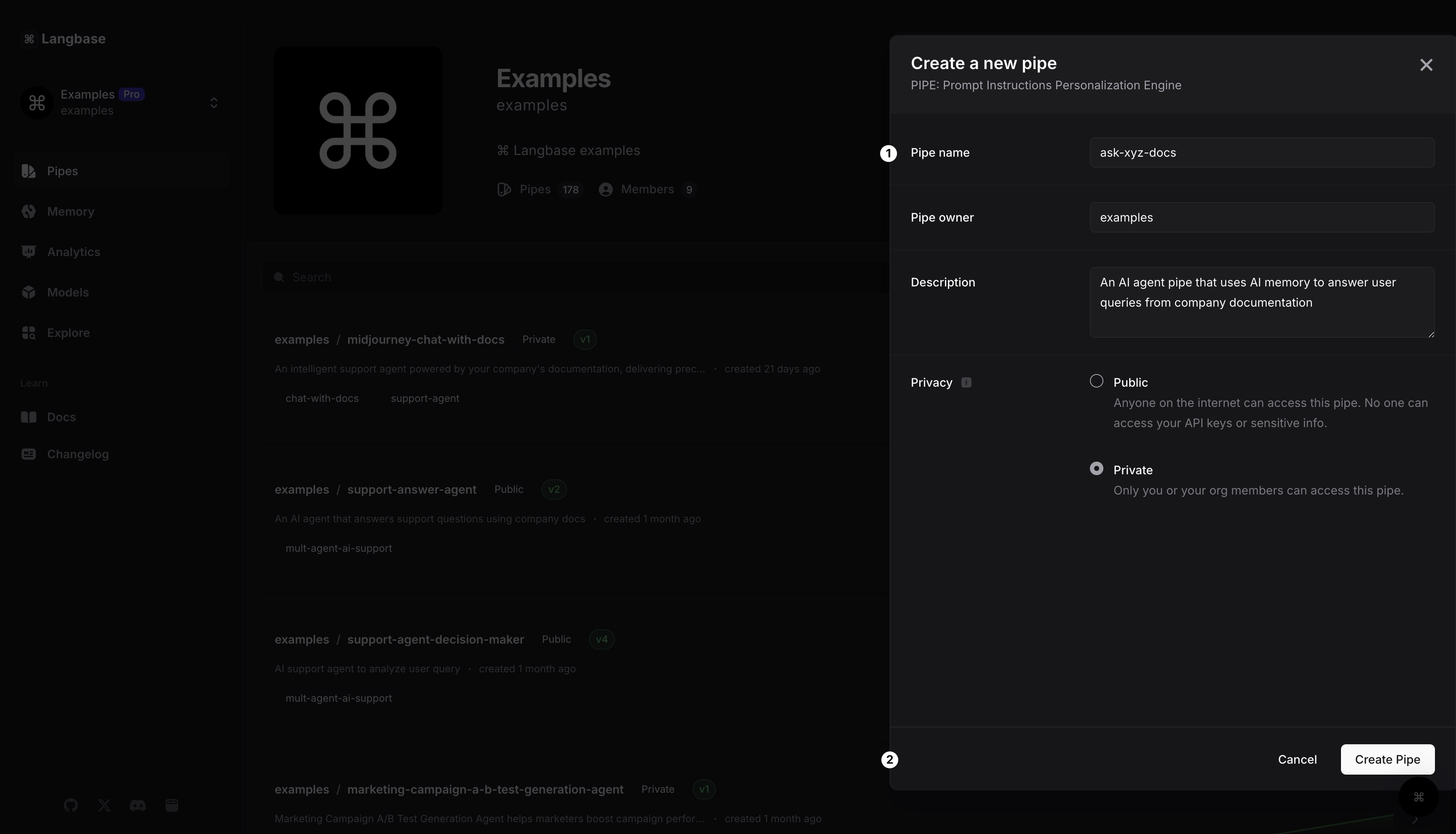Click the Analytics icon in sidebar
The image size is (1456, 834).
pyautogui.click(x=29, y=251)
